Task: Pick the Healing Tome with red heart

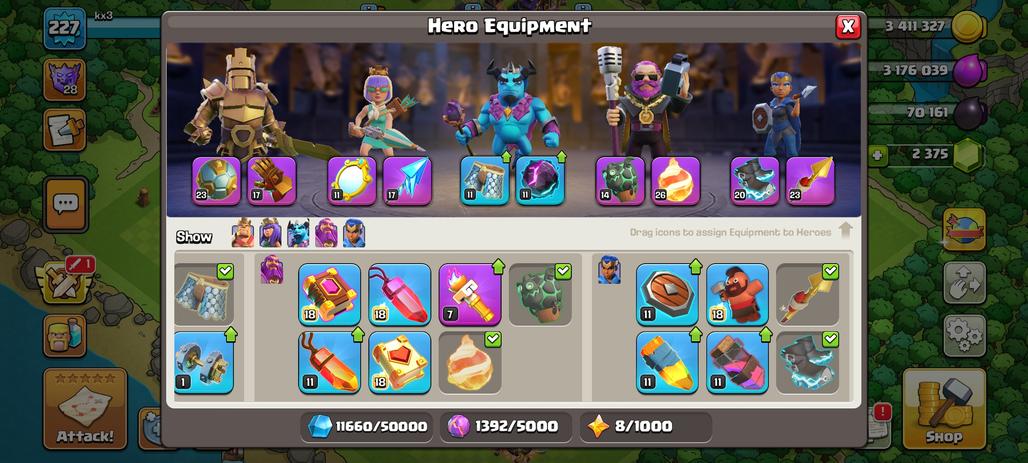Action: 400,363
